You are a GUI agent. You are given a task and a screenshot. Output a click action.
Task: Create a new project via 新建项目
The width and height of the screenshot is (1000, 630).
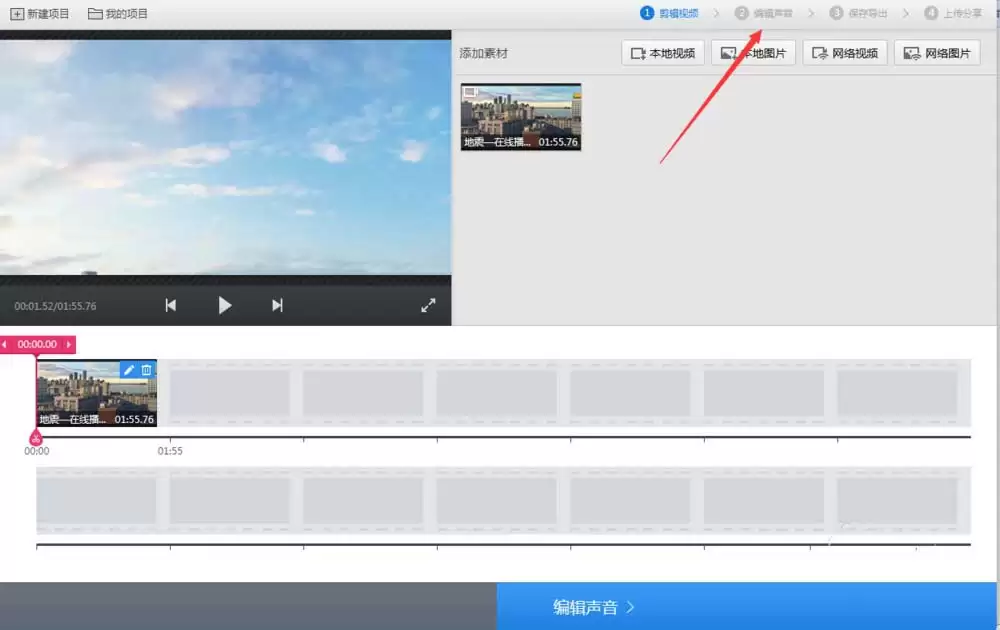click(x=40, y=13)
